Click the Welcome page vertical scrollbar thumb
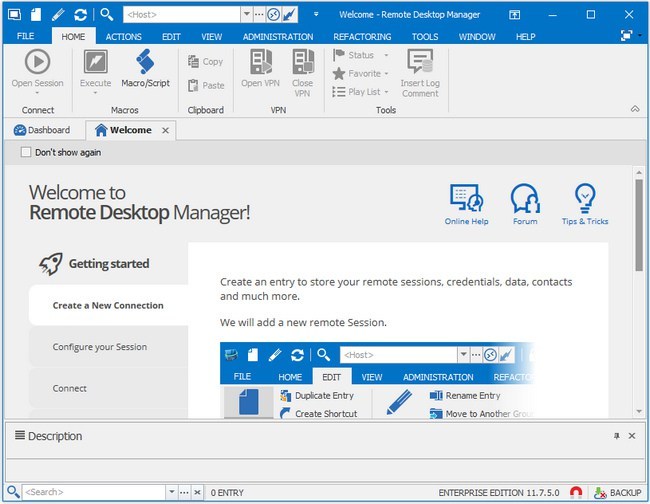 pos(639,225)
